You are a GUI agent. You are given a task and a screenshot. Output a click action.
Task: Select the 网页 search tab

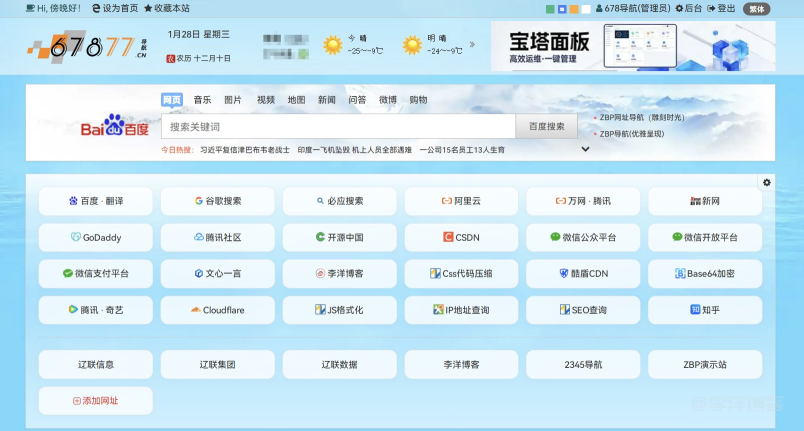tap(172, 100)
